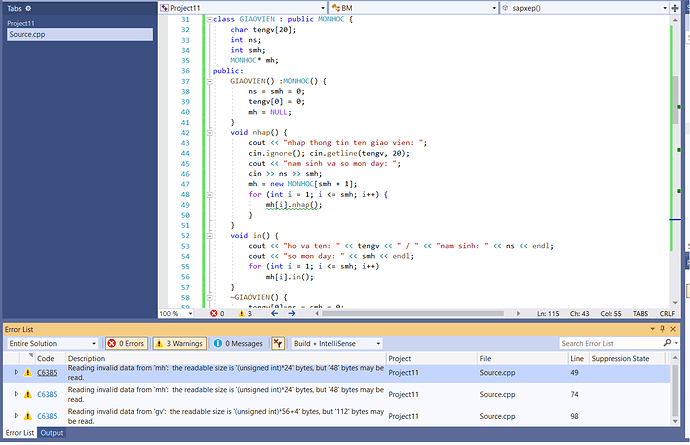Collapse void nhap() function at line 42
690x445 pixels.
[209, 132]
